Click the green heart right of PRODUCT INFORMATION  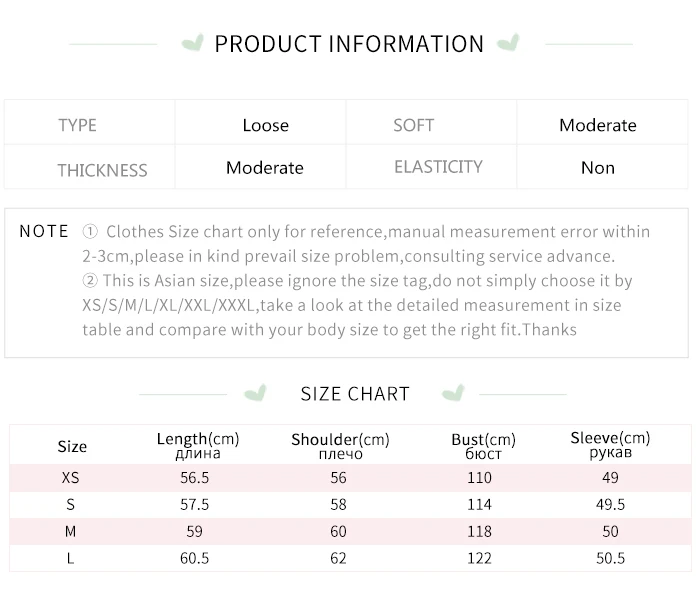point(508,43)
